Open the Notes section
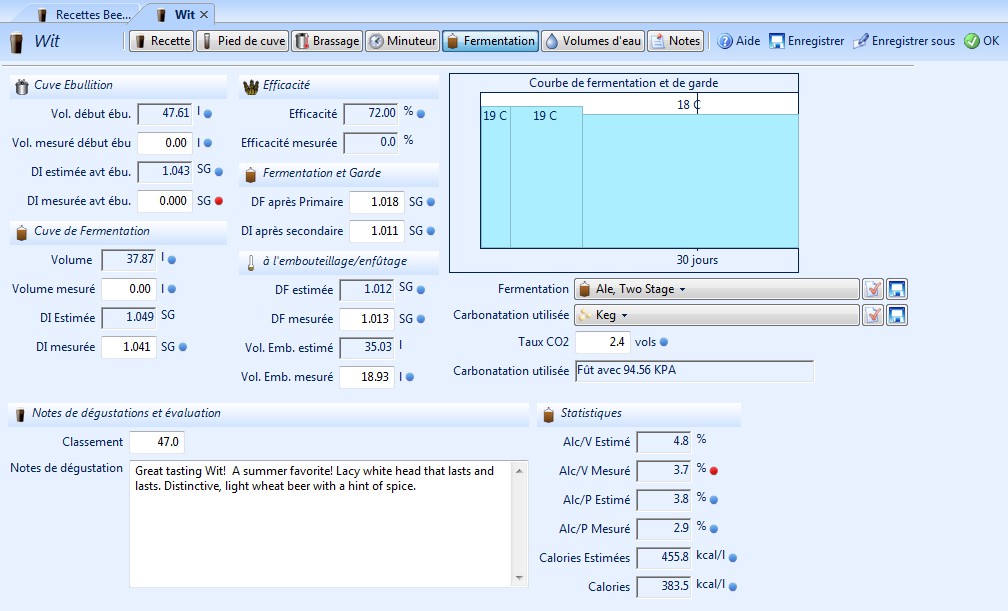 675,41
